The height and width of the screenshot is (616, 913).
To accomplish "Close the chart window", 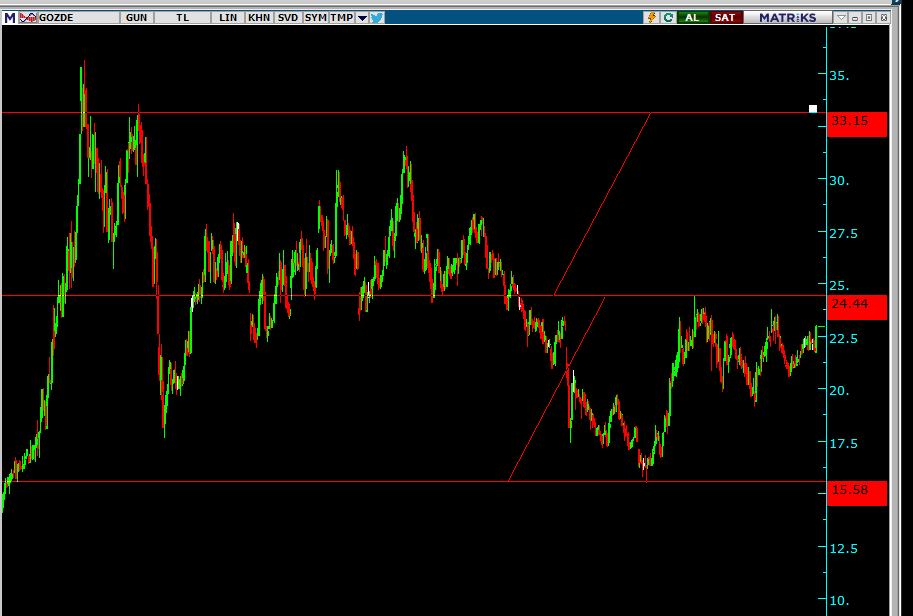I will [x=883, y=17].
